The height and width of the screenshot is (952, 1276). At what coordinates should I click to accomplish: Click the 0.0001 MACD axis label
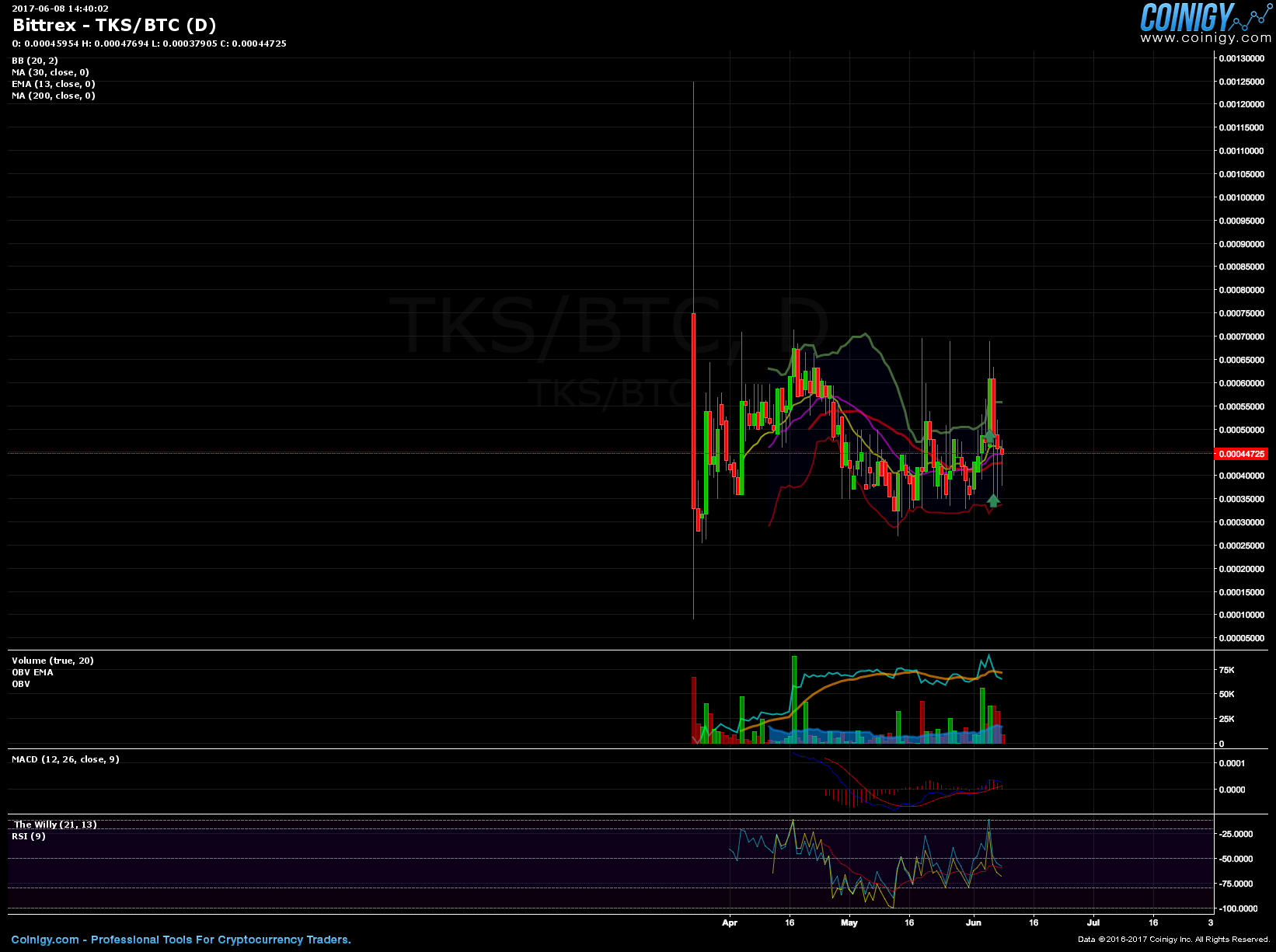[x=1232, y=763]
